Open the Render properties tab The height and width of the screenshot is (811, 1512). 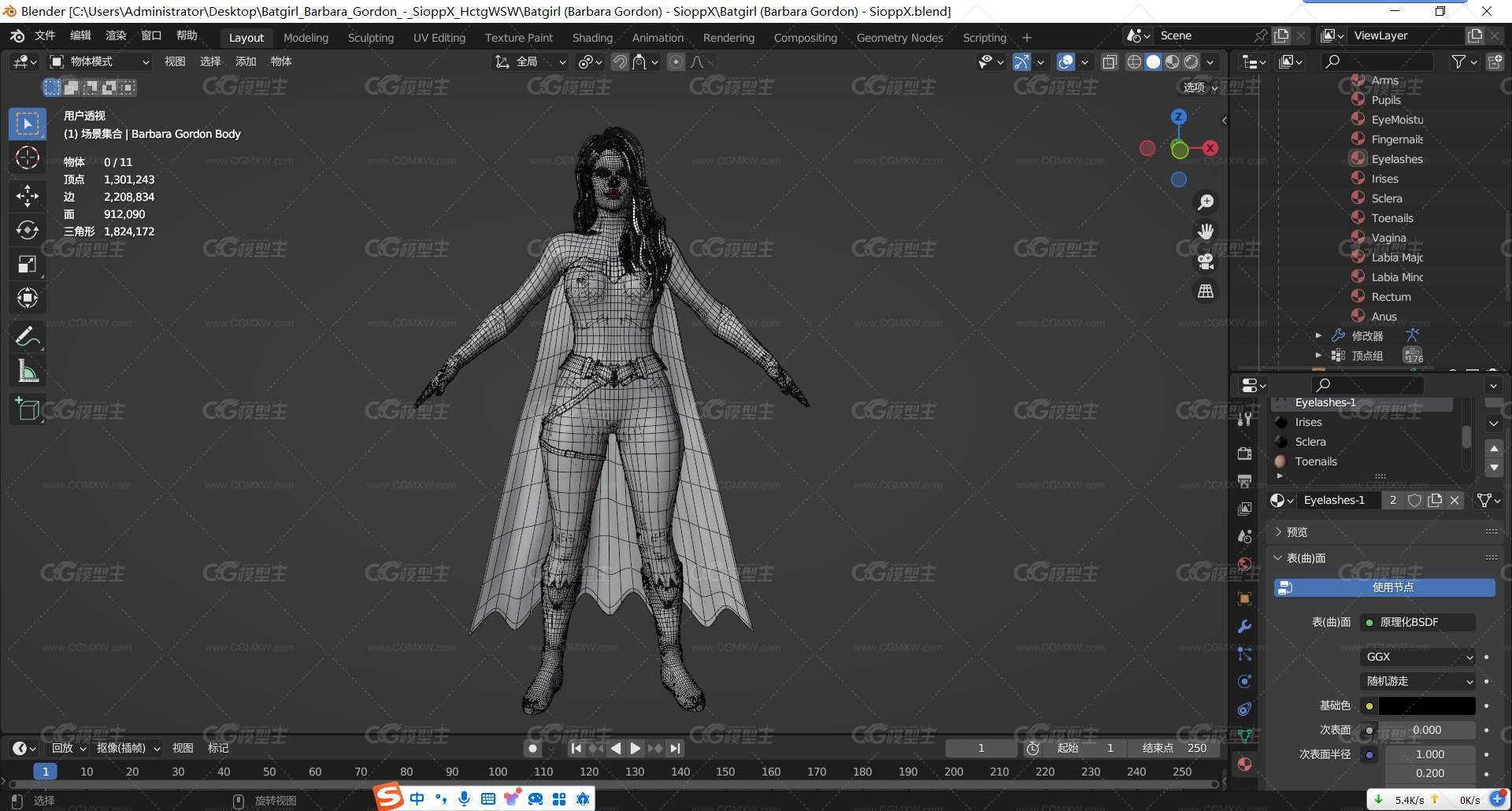(1245, 454)
